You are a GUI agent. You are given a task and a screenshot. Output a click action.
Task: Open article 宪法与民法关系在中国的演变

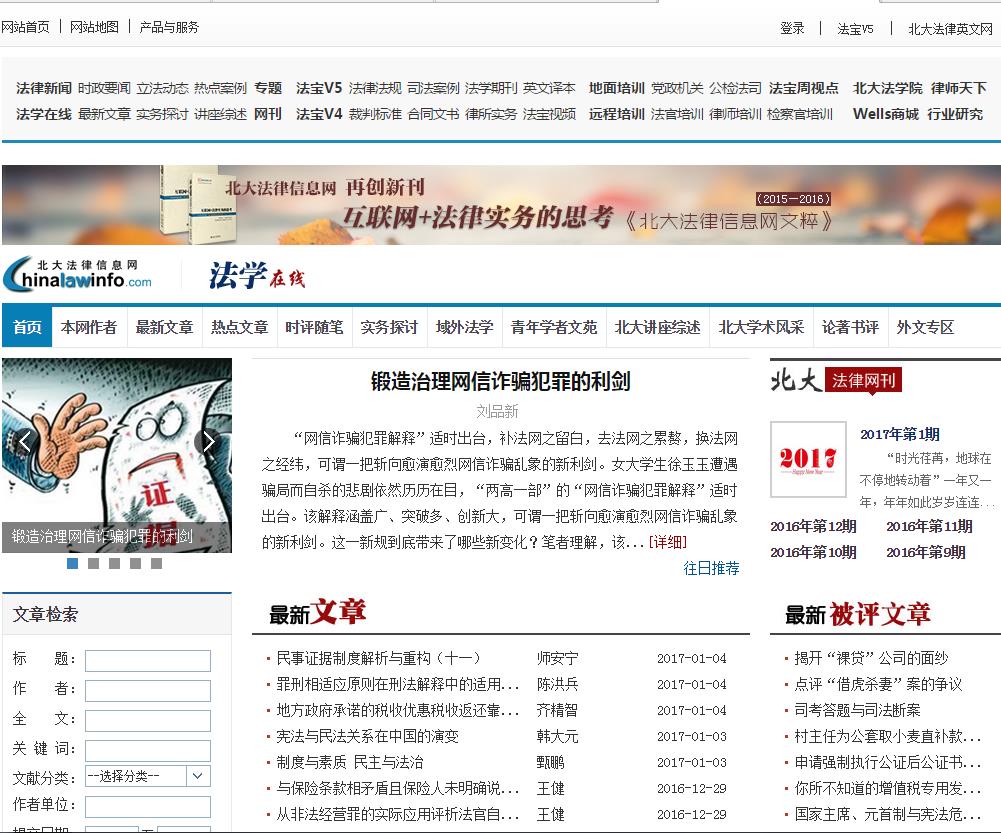tap(368, 736)
